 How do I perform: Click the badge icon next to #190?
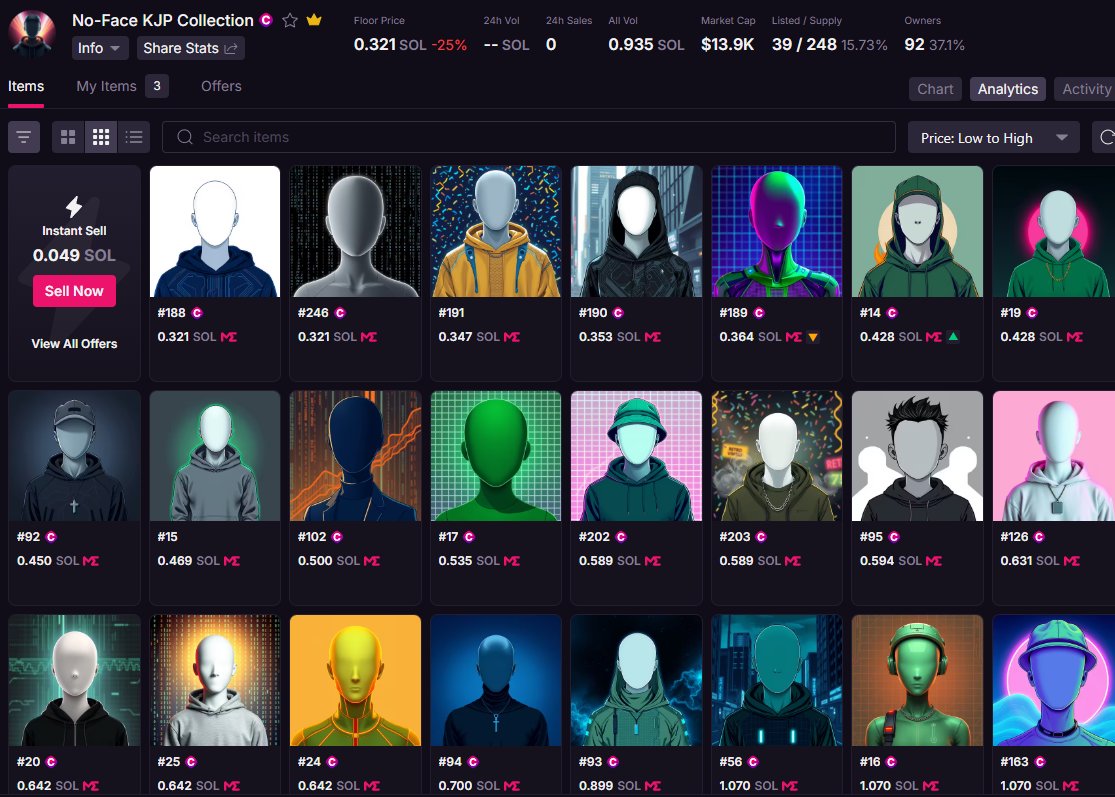(x=618, y=313)
